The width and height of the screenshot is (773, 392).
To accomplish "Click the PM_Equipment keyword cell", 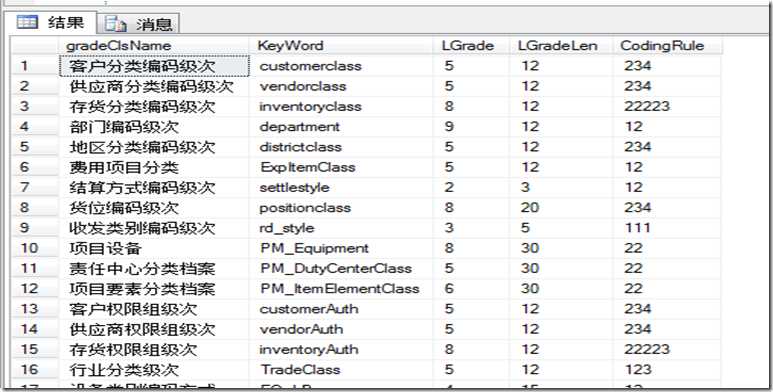I will (x=341, y=248).
